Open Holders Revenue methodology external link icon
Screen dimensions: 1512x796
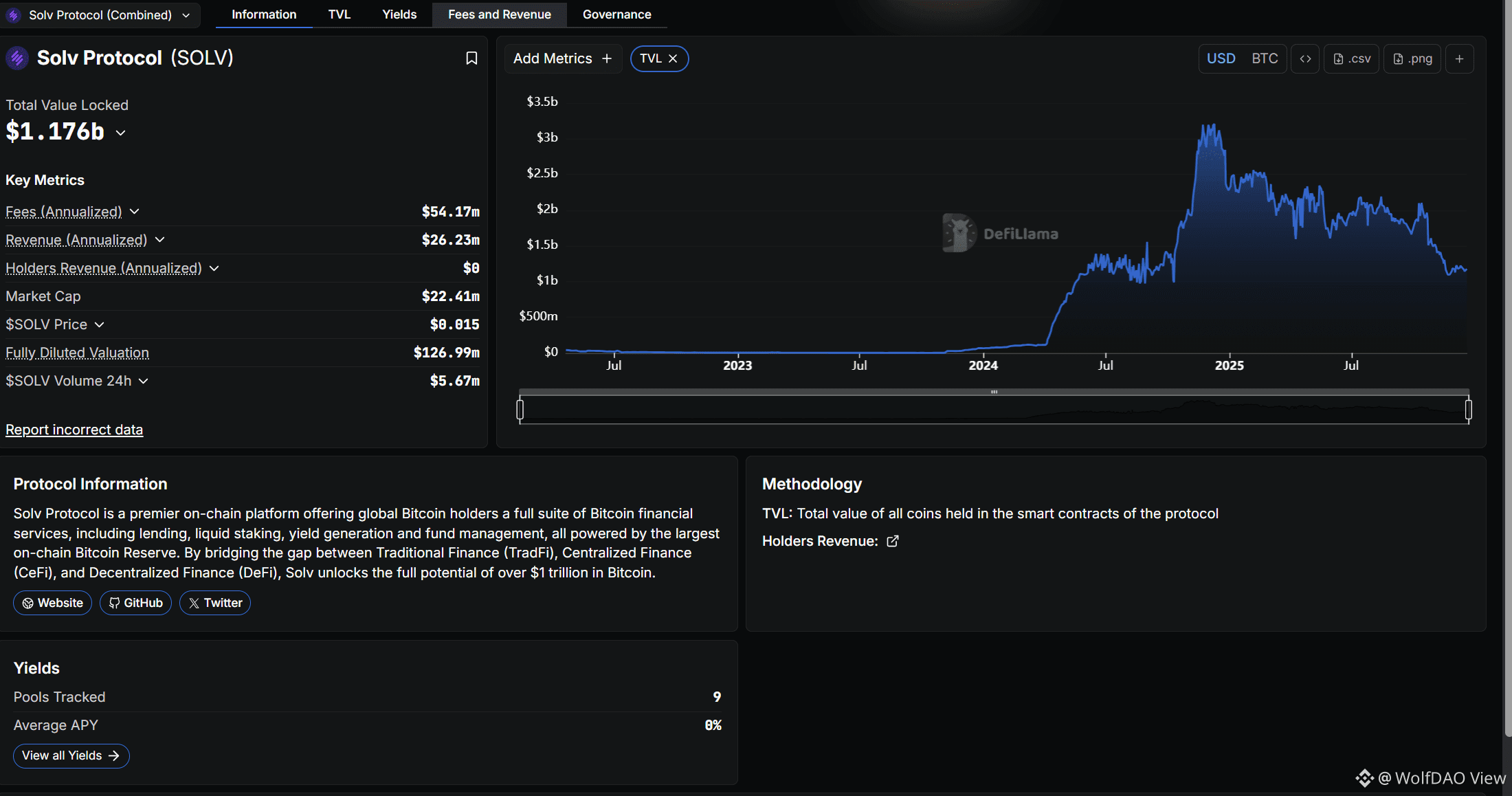coord(892,542)
